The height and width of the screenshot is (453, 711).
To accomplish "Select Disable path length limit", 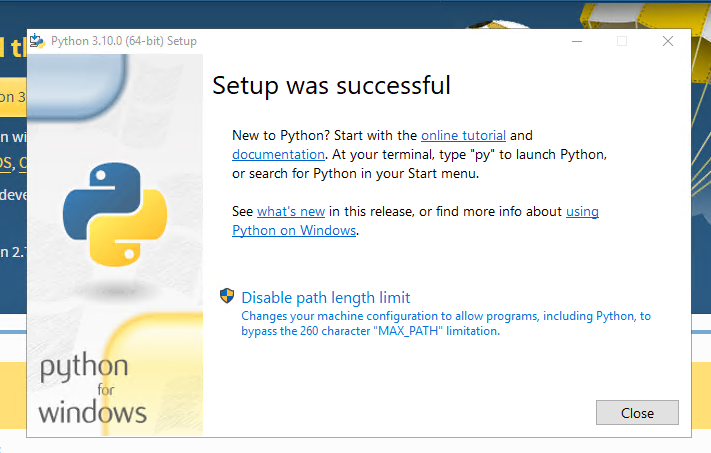I will pyautogui.click(x=325, y=297).
